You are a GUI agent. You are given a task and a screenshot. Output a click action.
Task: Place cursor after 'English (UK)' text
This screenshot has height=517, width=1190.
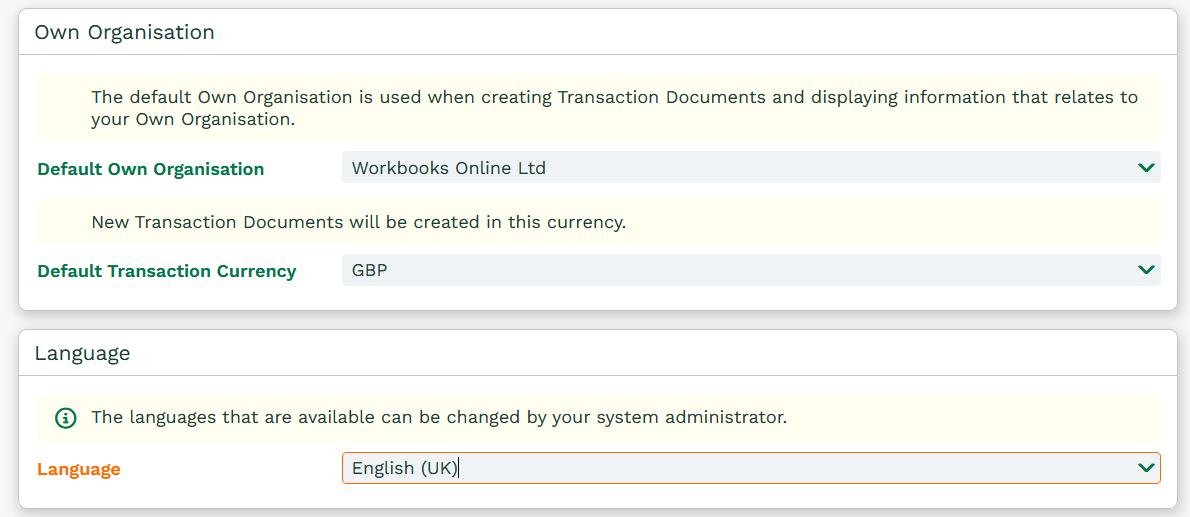459,468
